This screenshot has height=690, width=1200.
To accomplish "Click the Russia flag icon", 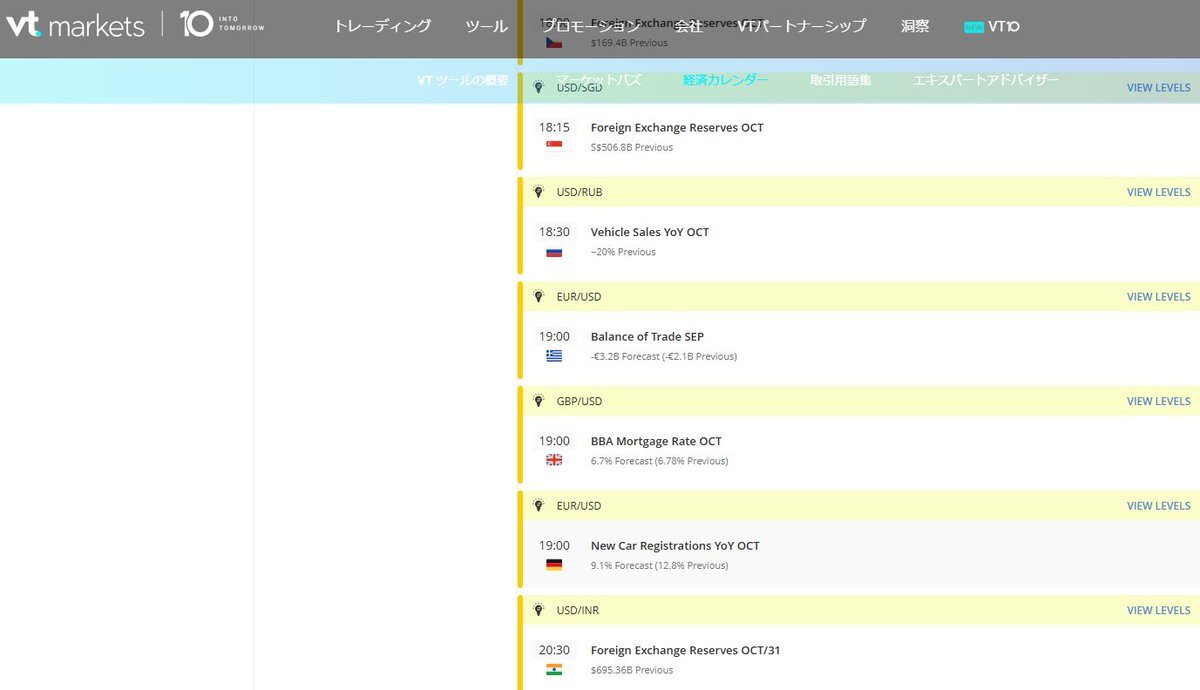I will (x=554, y=252).
